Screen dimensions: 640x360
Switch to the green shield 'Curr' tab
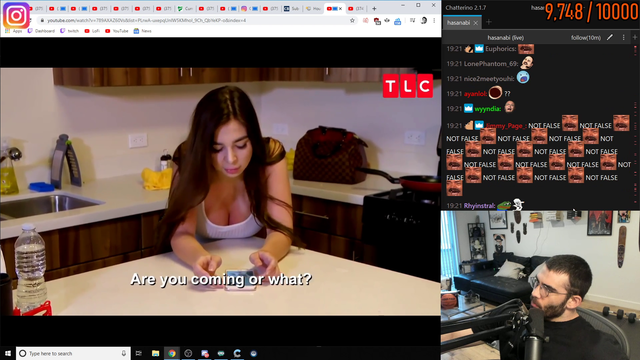click(185, 9)
